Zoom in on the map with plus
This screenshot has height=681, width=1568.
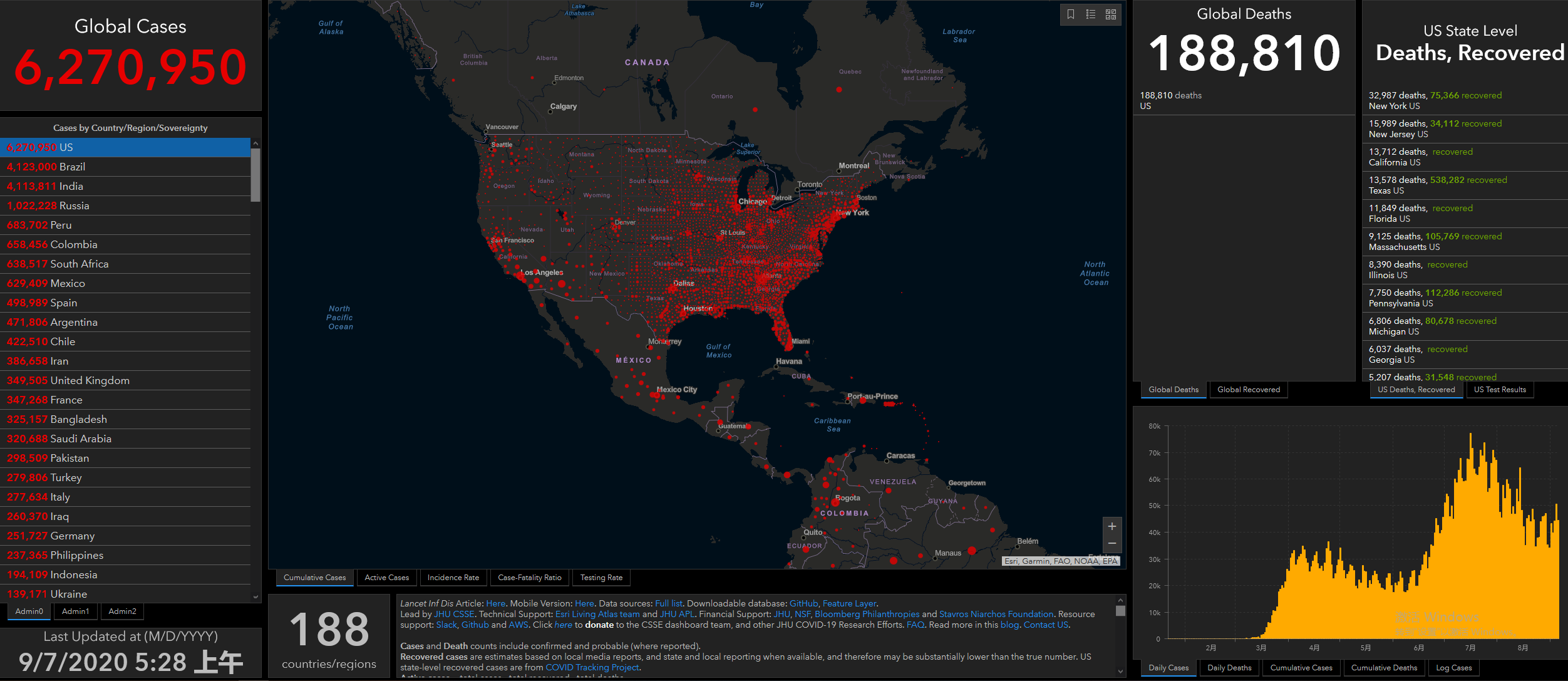point(1112,526)
